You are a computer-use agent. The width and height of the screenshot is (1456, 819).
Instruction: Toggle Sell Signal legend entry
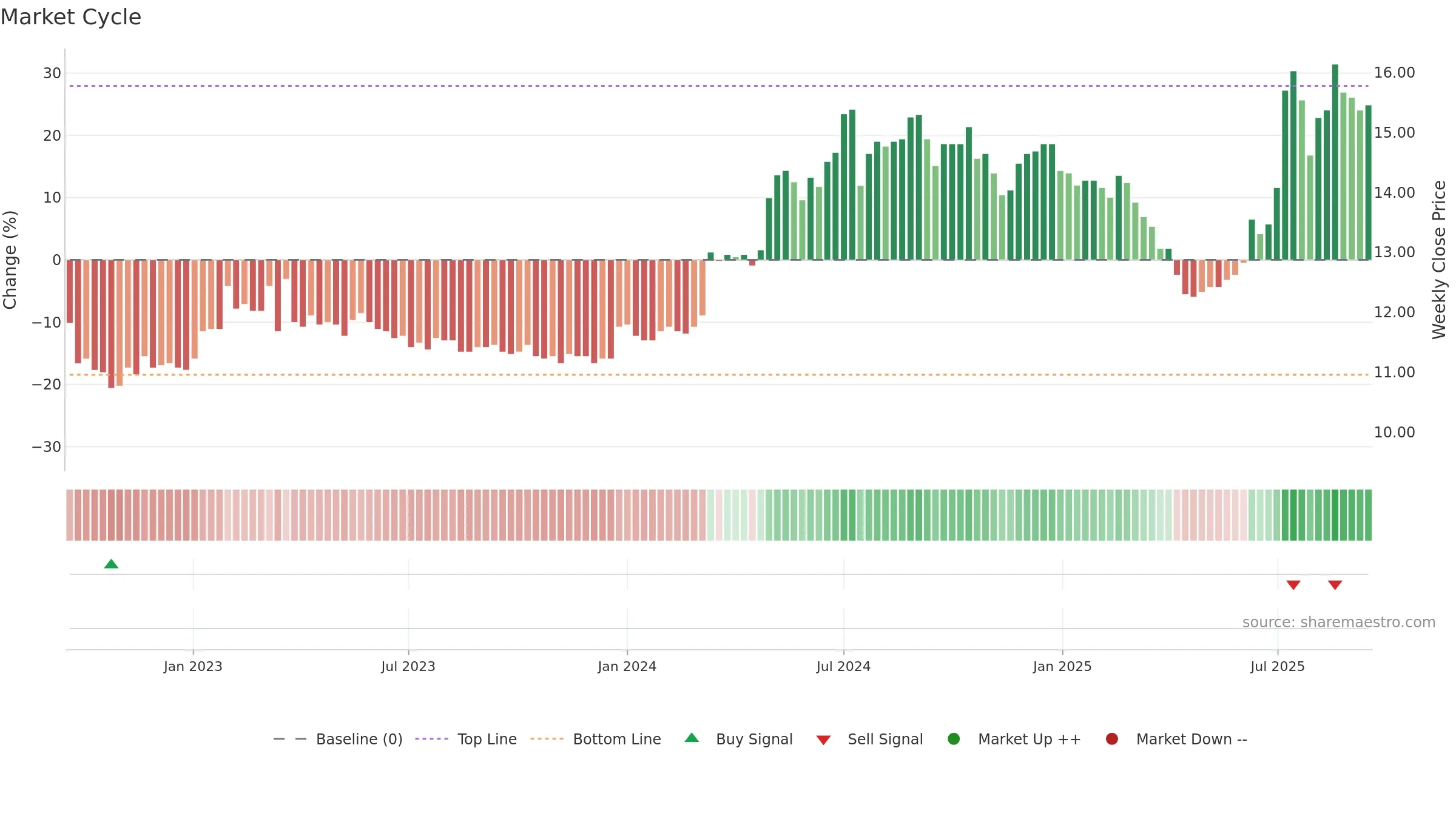[869, 739]
